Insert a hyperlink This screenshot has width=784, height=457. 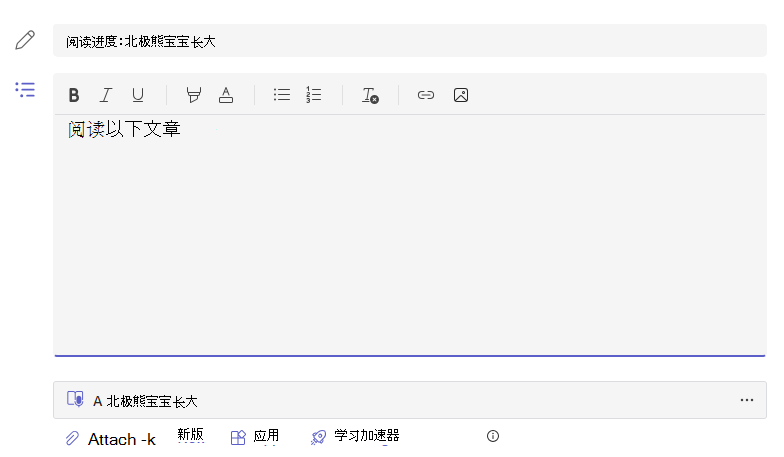pos(426,95)
